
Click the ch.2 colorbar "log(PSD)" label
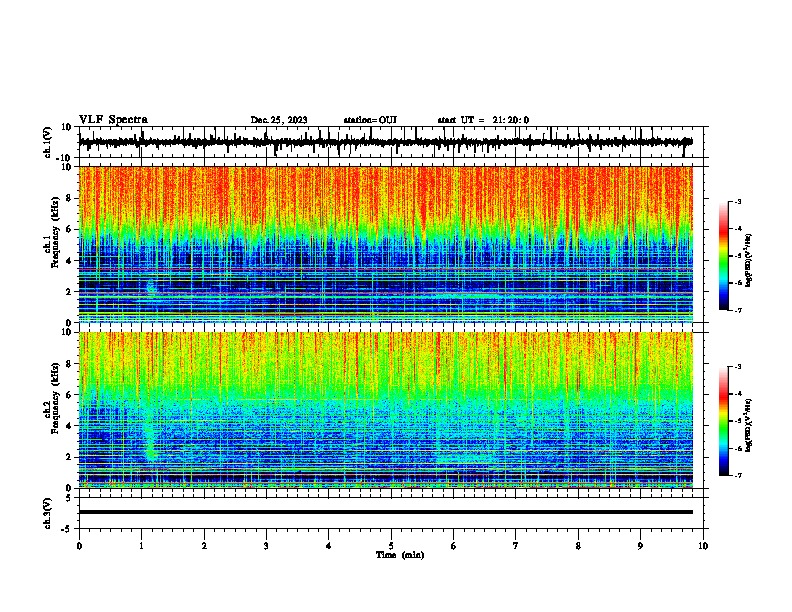coord(749,425)
